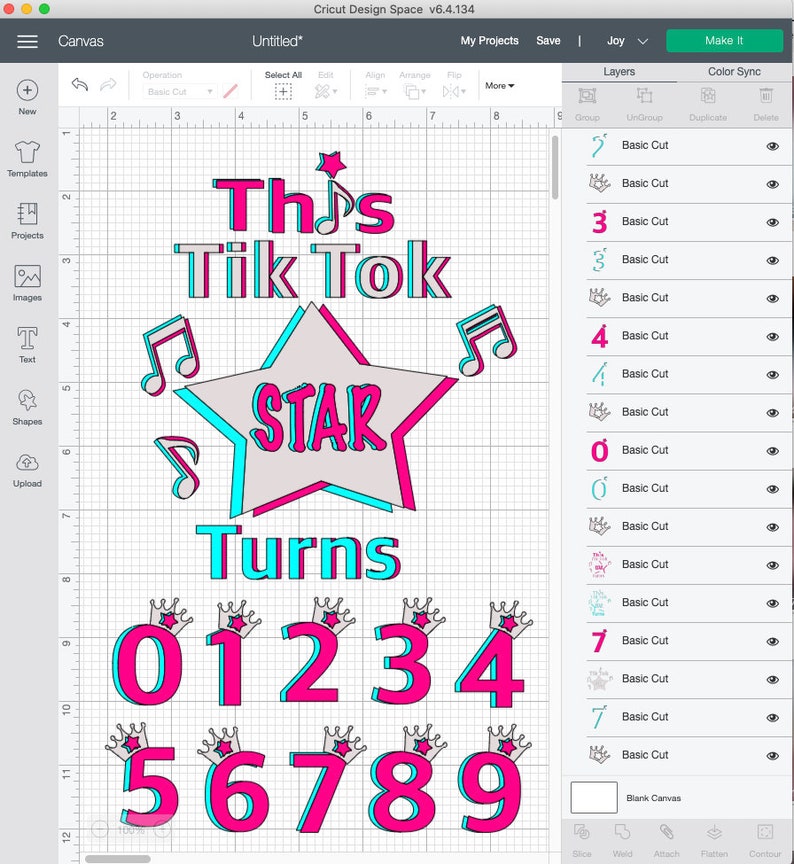794x864 pixels.
Task: Toggle visibility of teal 4 outline layer
Action: point(773,375)
